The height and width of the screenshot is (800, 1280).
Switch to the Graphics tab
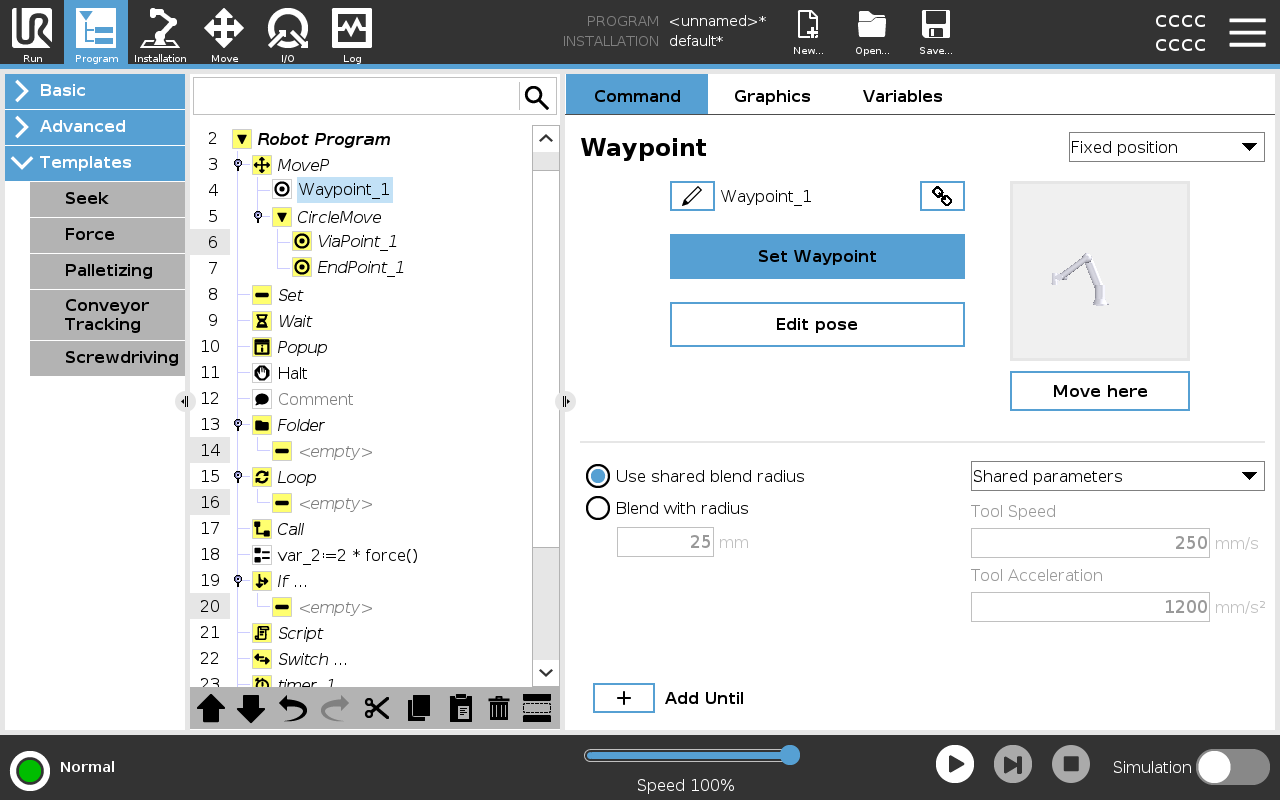pos(772,96)
